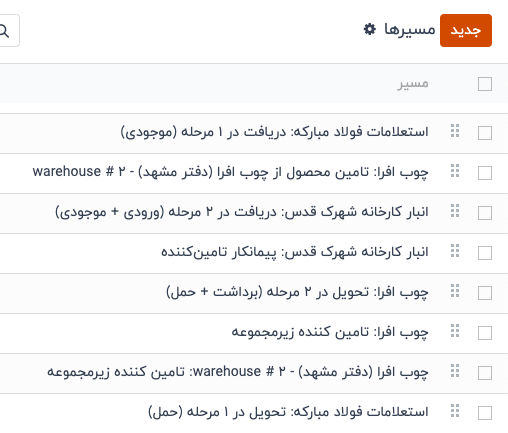Open the مسیرها title settings dropdown
This screenshot has height=433, width=508.
pos(370,29)
